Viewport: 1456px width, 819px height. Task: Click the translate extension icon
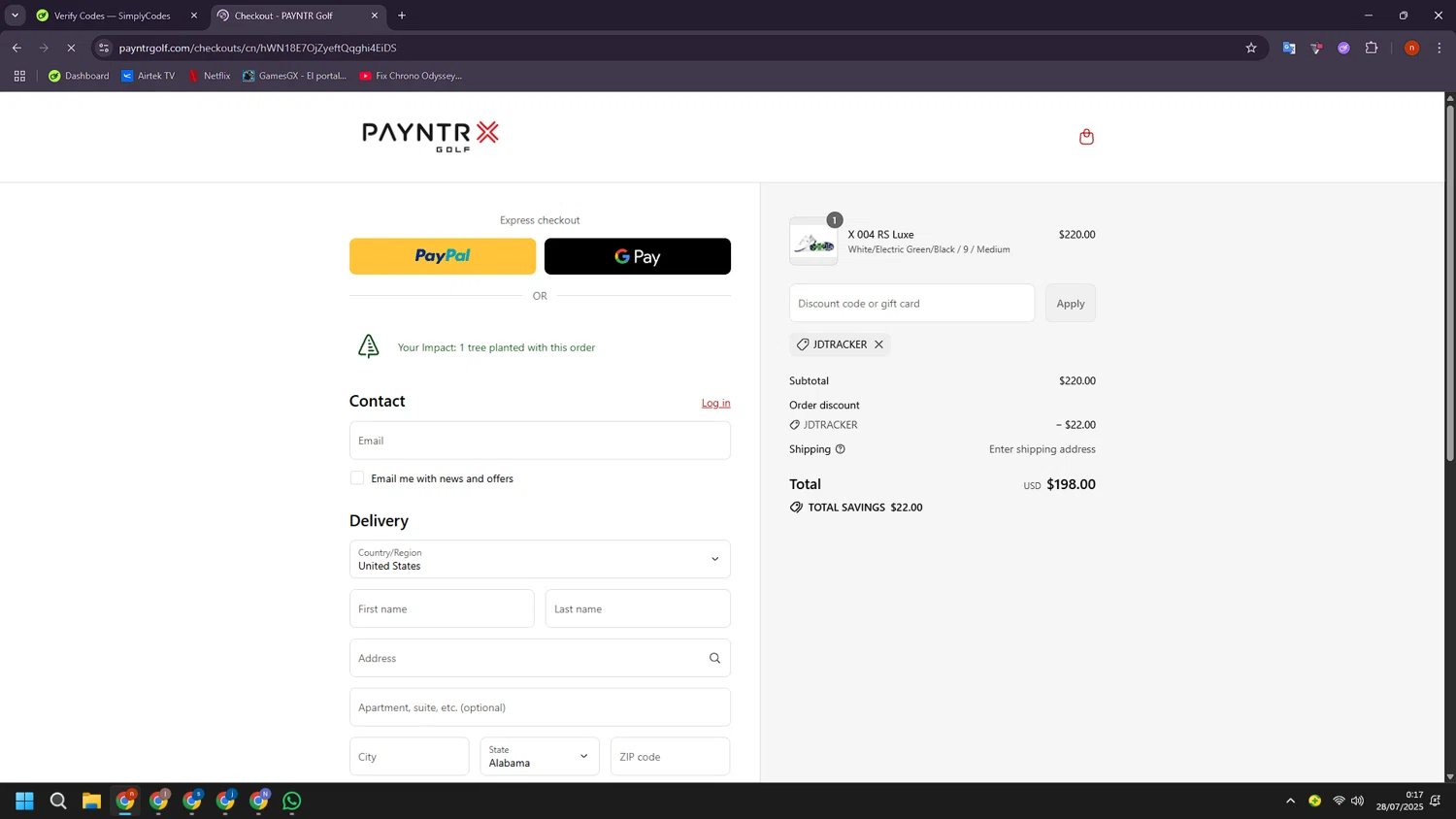(1289, 48)
